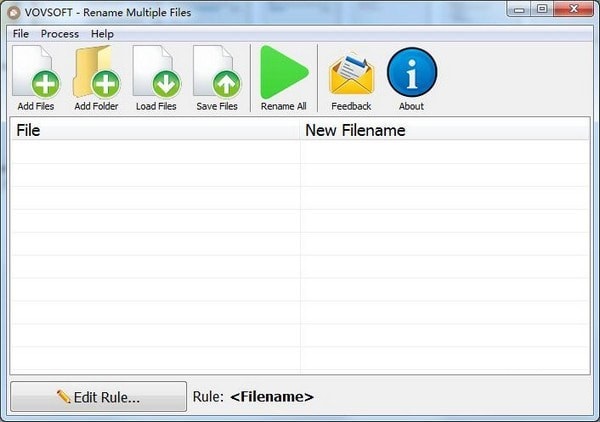Click the Edit Rule... button
The height and width of the screenshot is (422, 600).
click(x=99, y=397)
